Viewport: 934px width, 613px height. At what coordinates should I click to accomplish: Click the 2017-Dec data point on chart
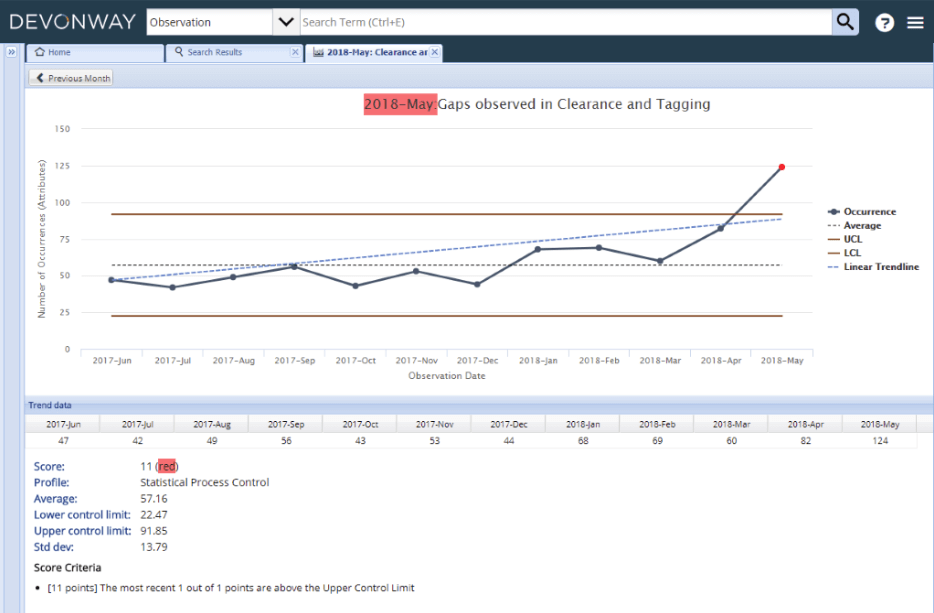[477, 284]
